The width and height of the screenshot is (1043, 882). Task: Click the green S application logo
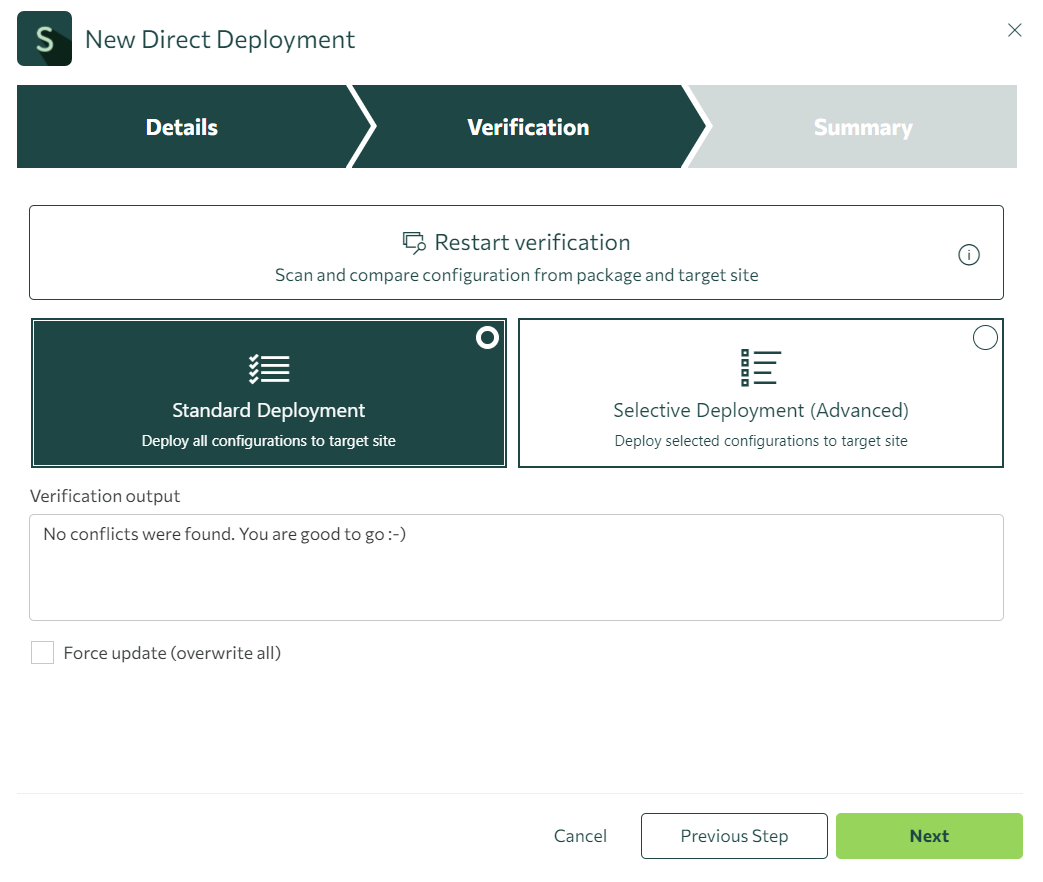[44, 39]
